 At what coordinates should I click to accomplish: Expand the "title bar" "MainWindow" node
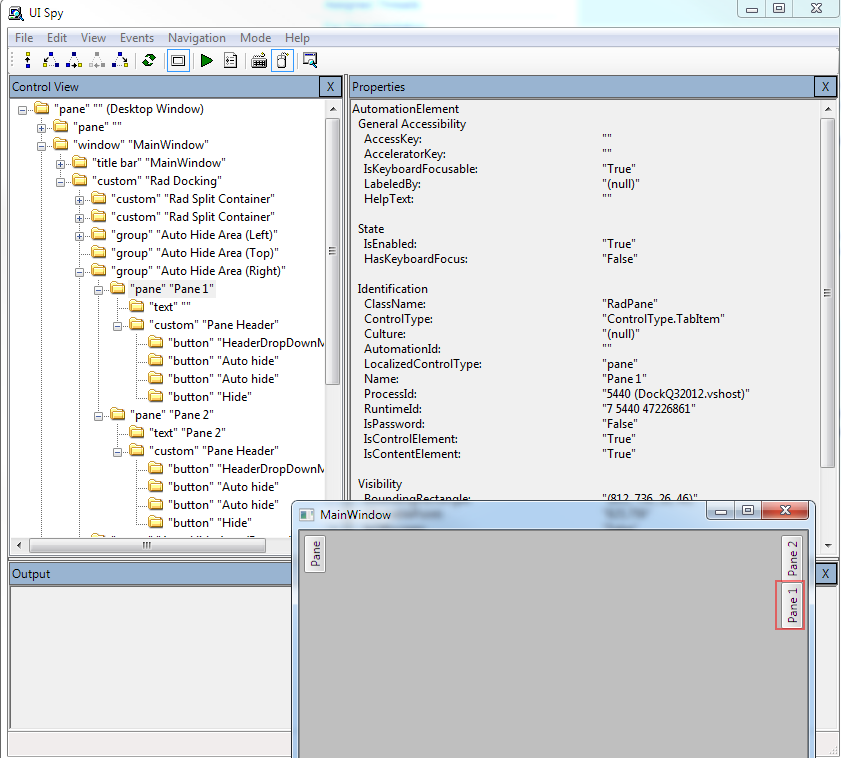pos(61,163)
